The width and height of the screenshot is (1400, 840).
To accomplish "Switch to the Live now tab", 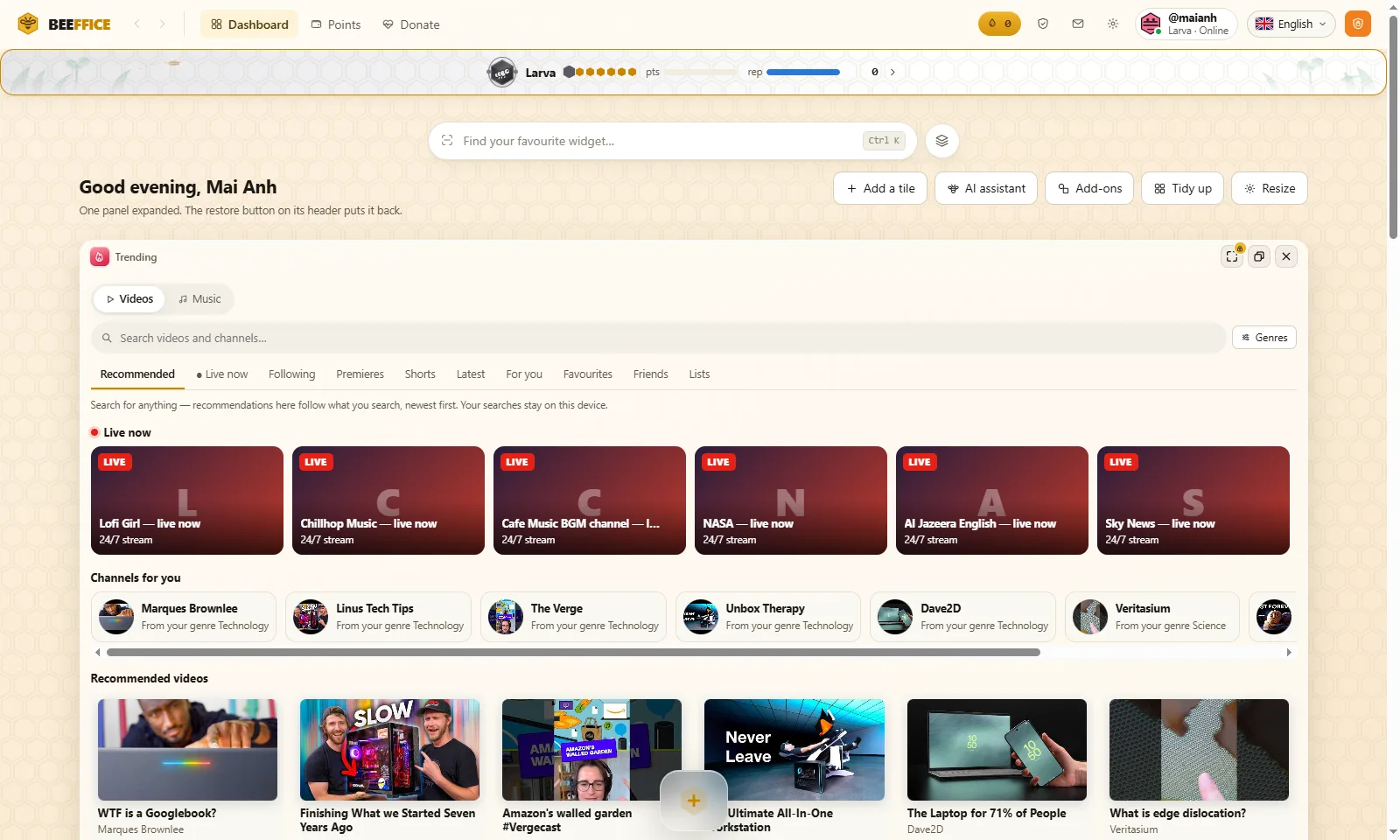I will point(222,374).
